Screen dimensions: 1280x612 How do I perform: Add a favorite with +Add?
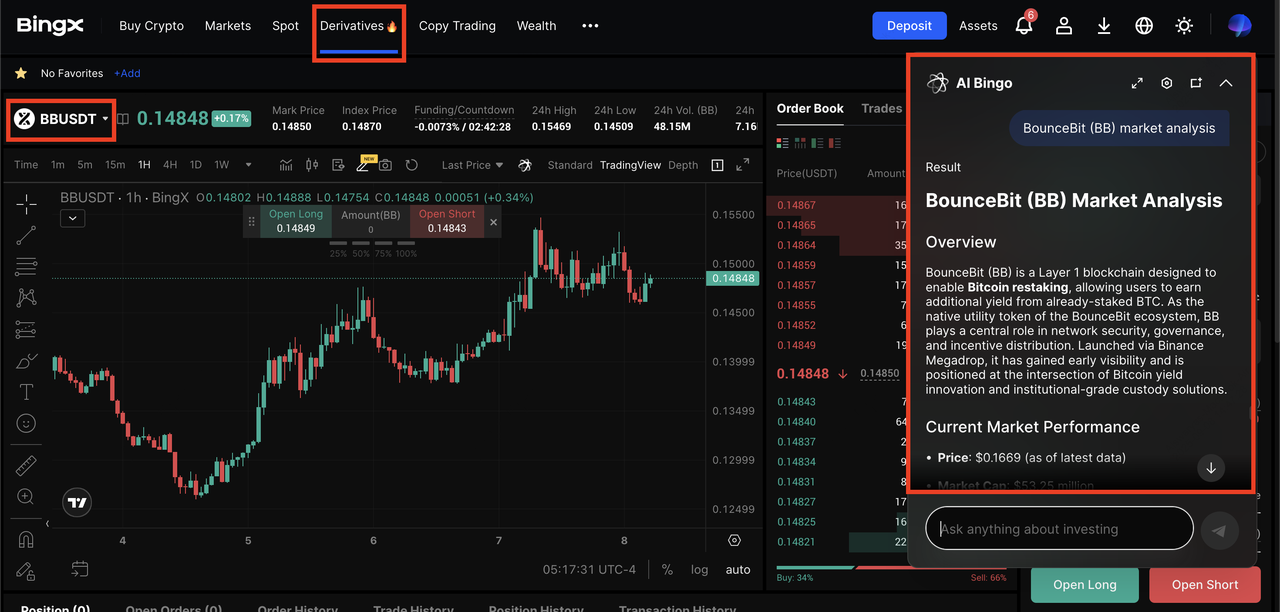127,73
